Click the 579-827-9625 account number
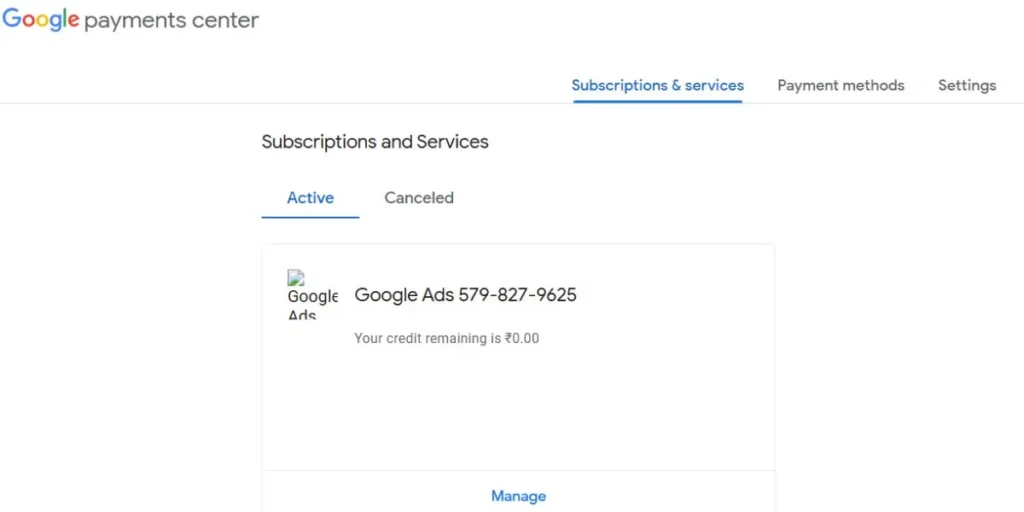 517,295
